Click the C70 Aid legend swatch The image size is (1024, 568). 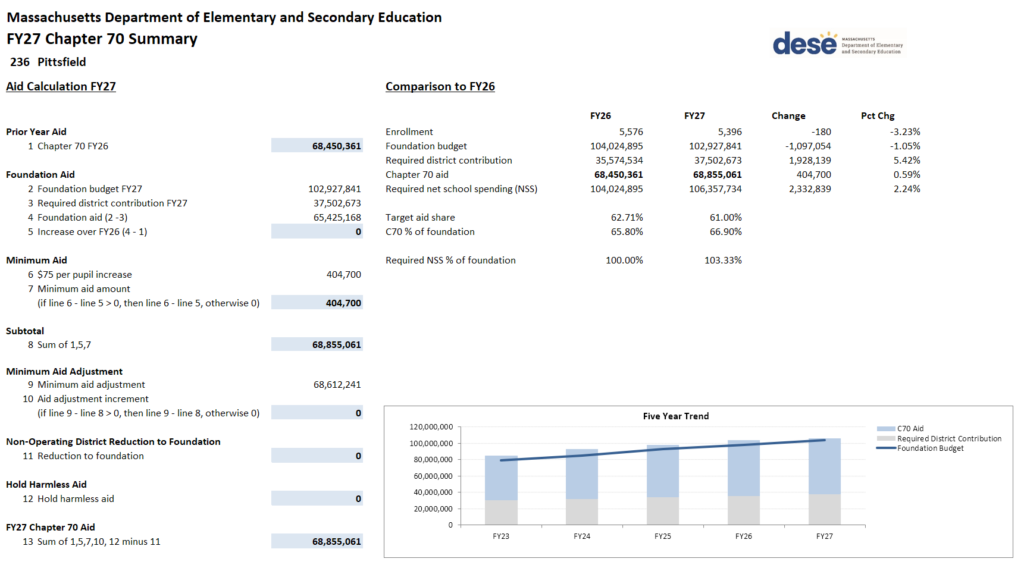pyautogui.click(x=885, y=427)
